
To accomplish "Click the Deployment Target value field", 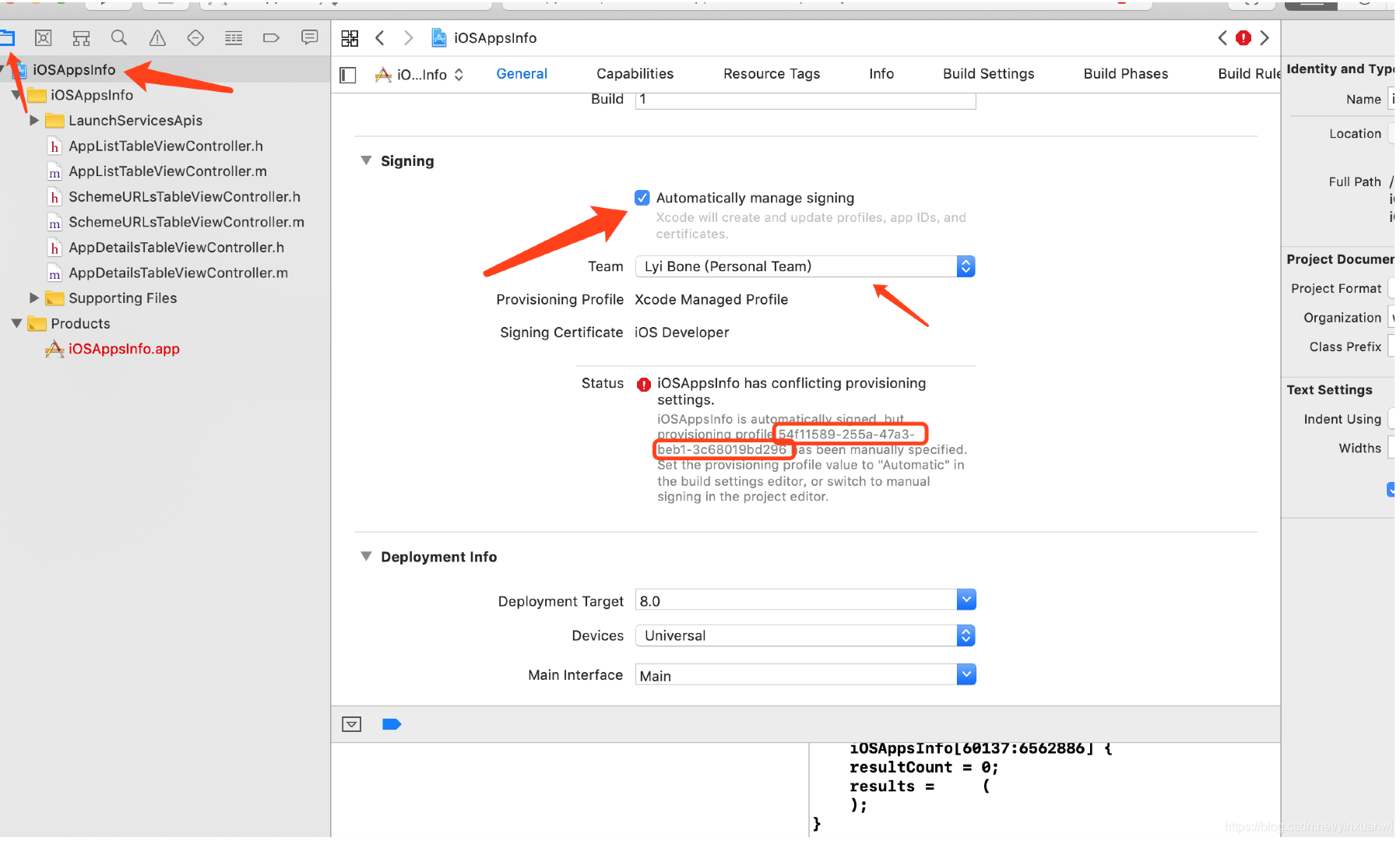I will click(x=796, y=600).
